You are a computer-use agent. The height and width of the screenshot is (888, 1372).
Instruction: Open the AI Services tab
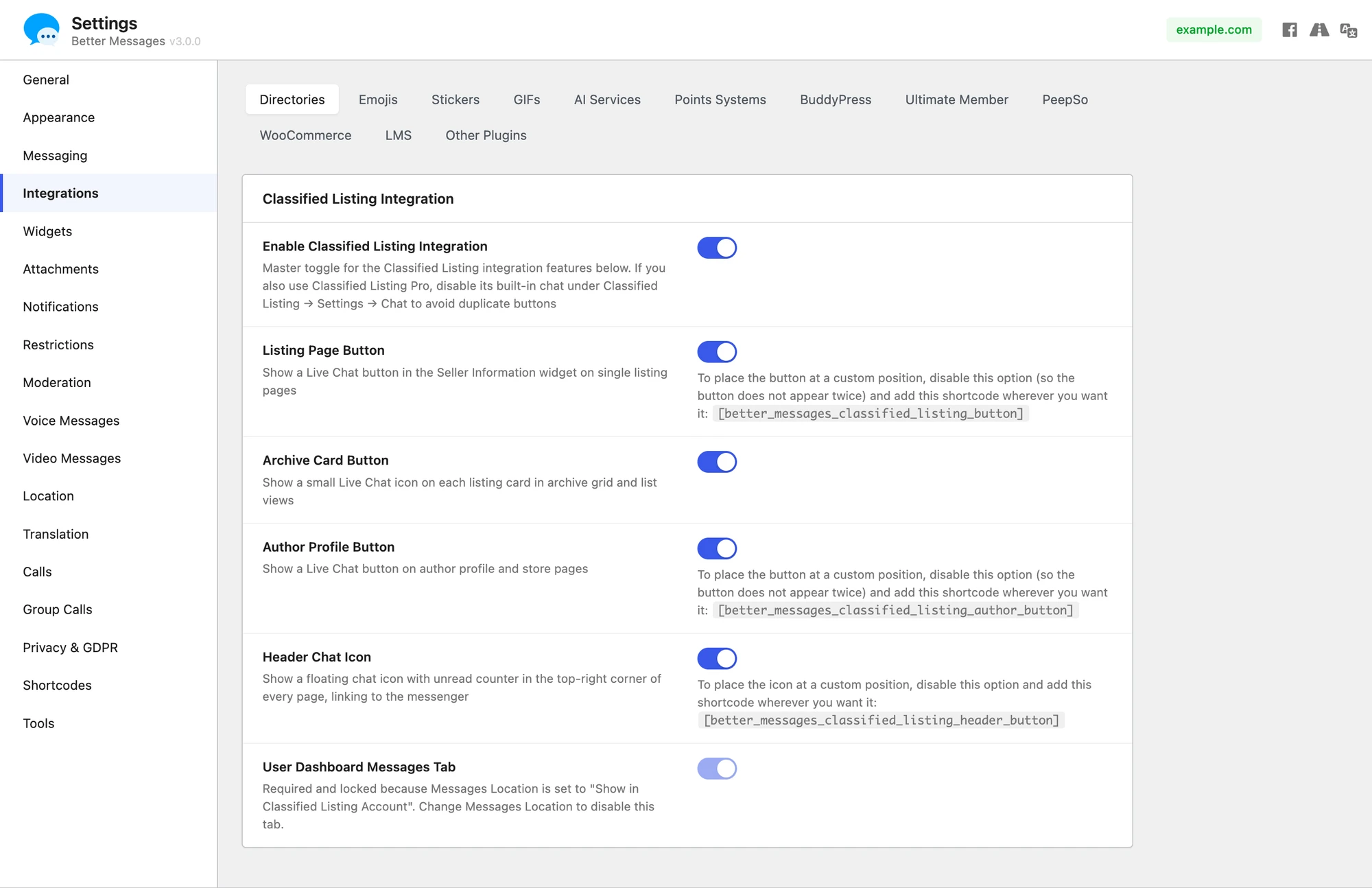coord(607,100)
